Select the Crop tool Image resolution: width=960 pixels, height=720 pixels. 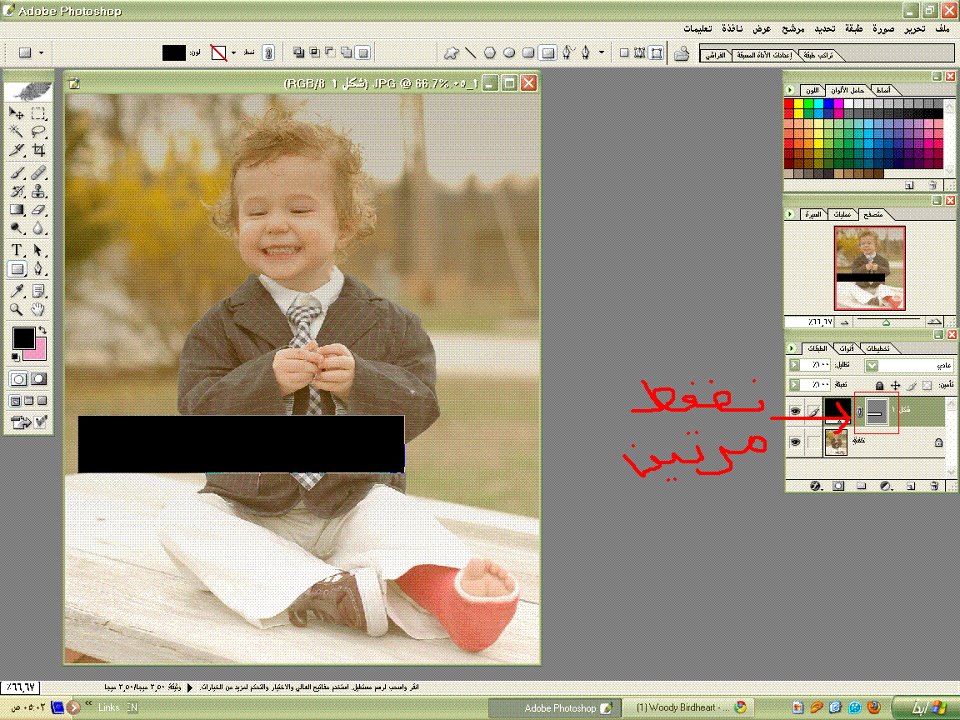tap(39, 151)
